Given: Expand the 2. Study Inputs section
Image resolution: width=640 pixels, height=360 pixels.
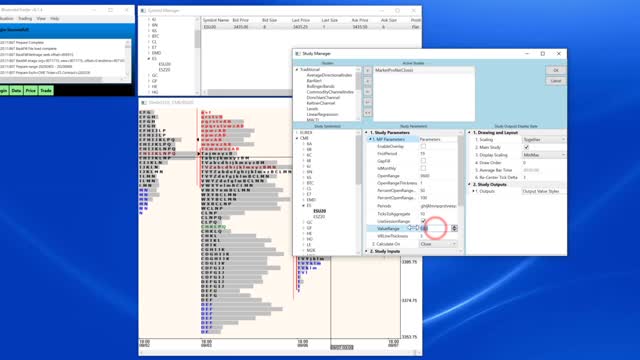Looking at the screenshot, I should 366,251.
